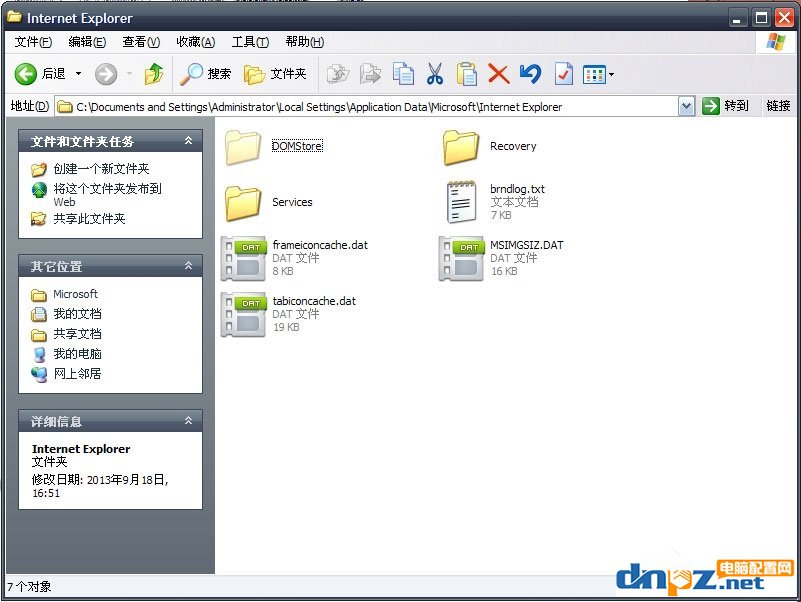The image size is (801, 602).
Task: Select the tabiconcache.dat file icon
Action: pyautogui.click(x=243, y=315)
